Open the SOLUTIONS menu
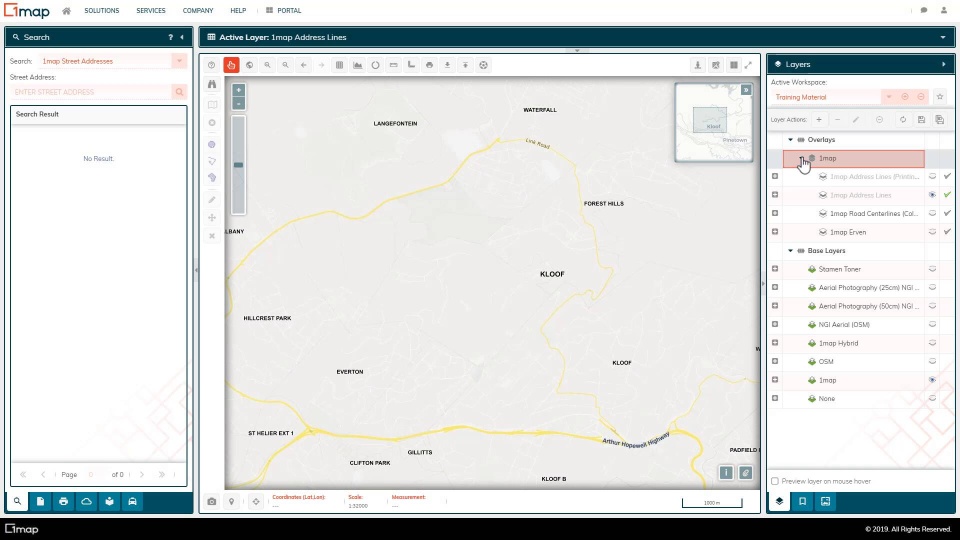 pos(101,11)
